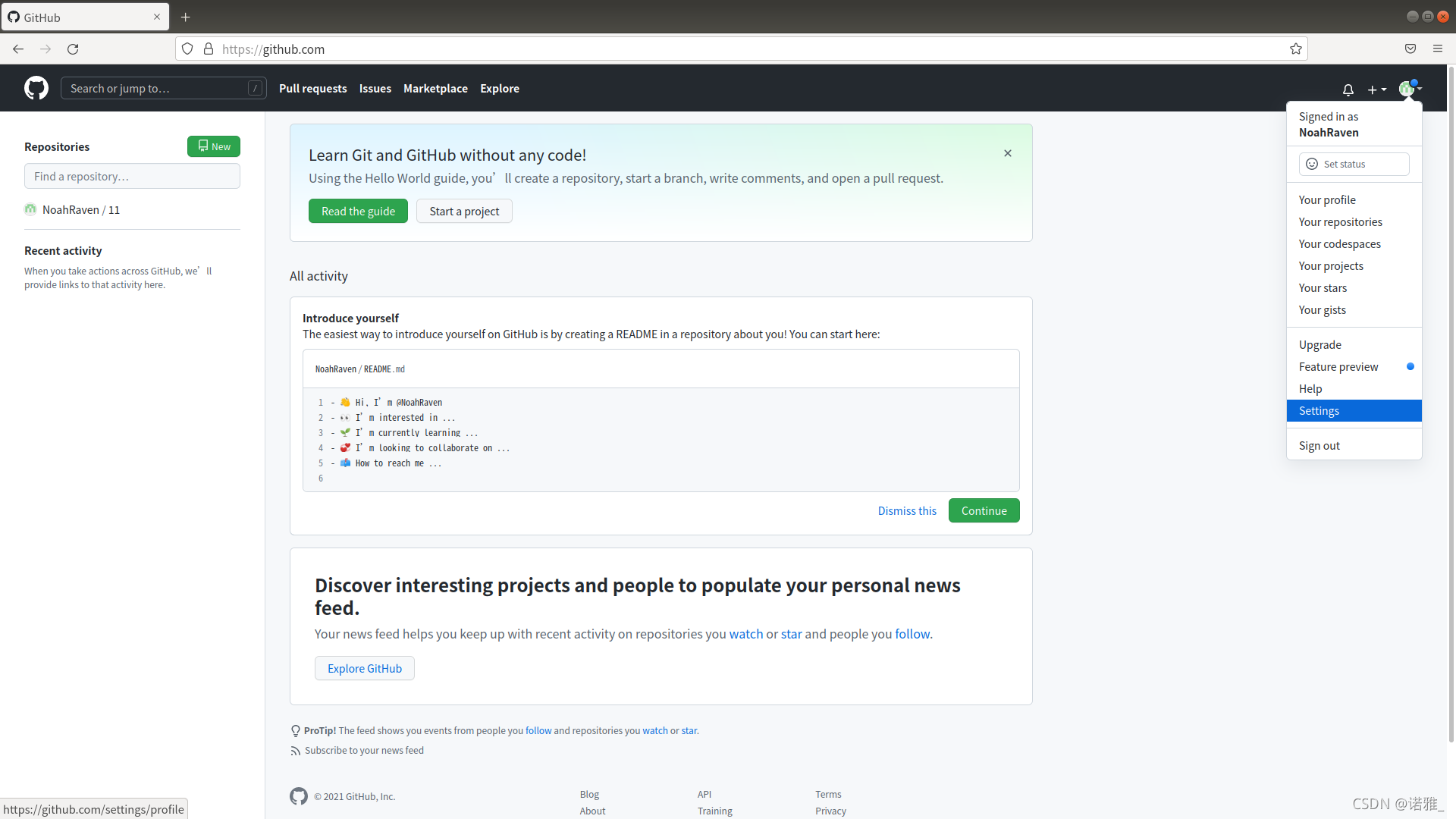
Task: Click the Subscribe to your news feed link
Action: click(364, 751)
